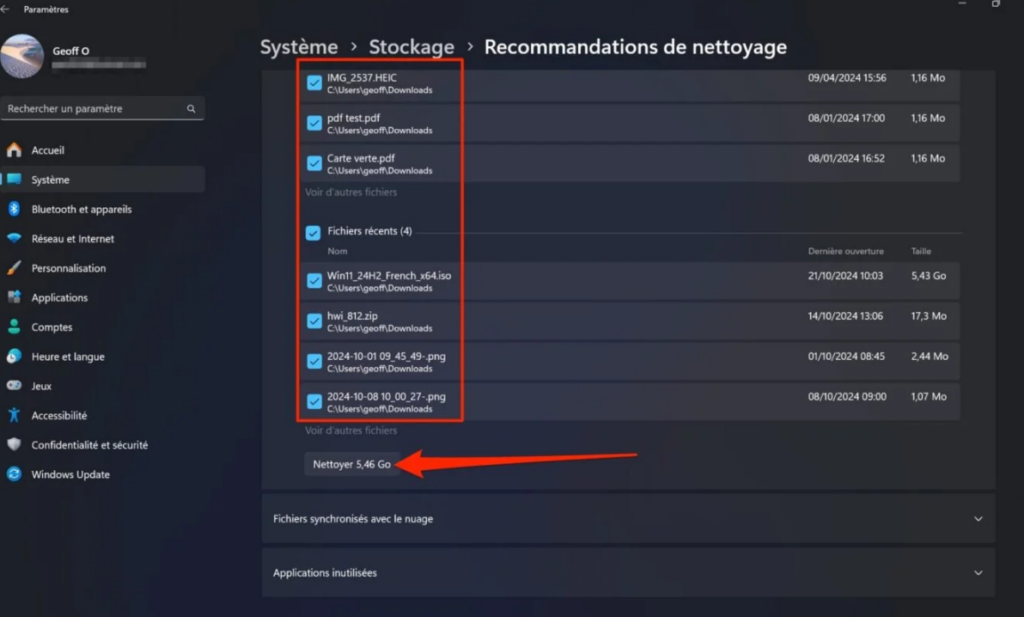Open Heure et langue settings
This screenshot has width=1024, height=617.
67,357
